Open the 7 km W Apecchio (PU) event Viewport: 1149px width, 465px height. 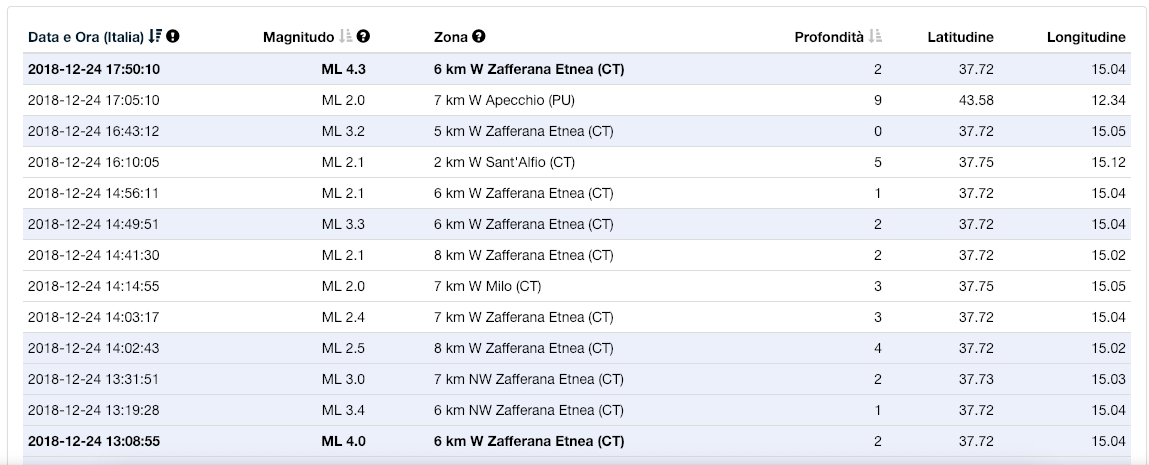(504, 100)
